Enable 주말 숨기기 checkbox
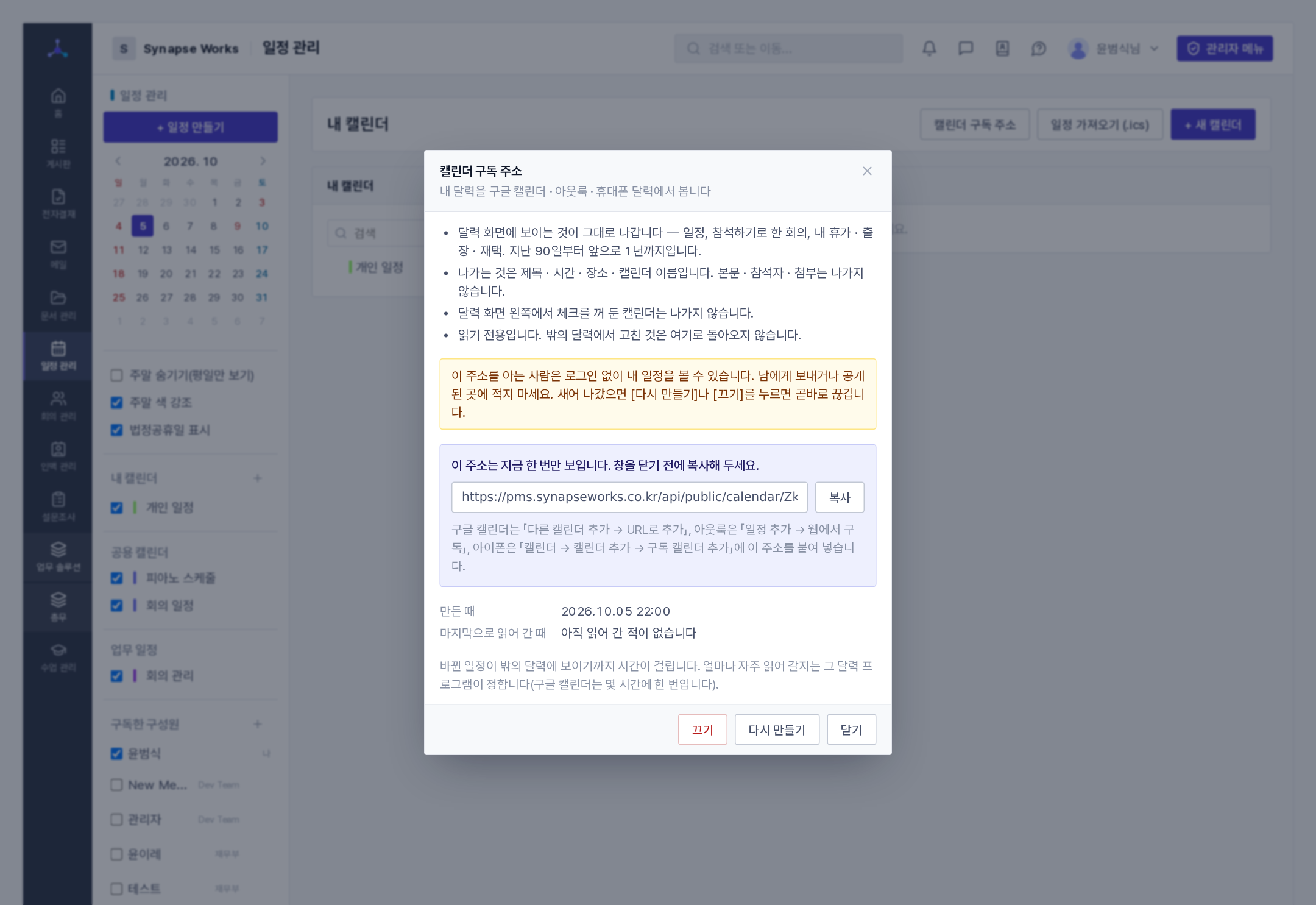 coord(116,375)
